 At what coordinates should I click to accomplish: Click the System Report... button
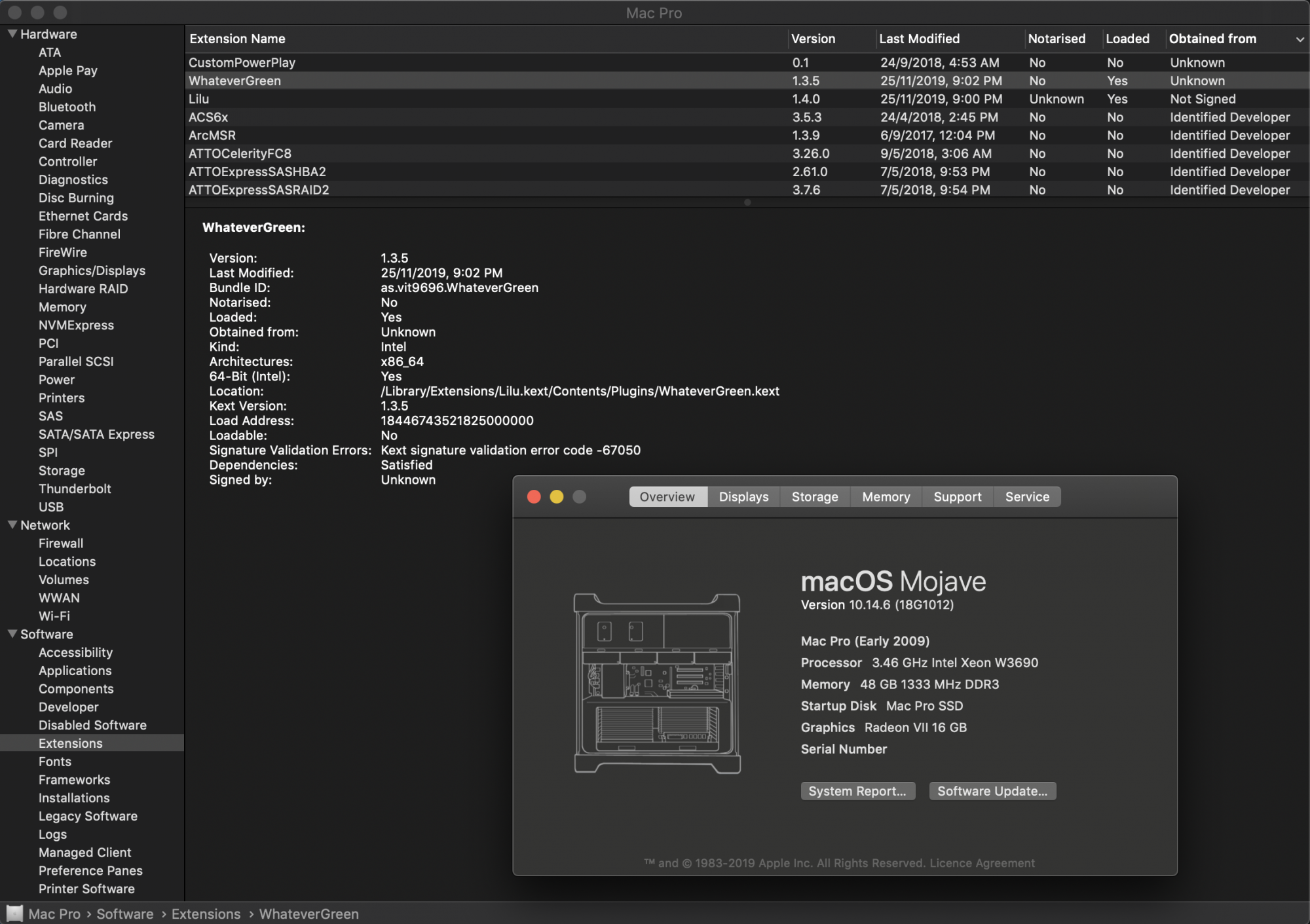857,791
